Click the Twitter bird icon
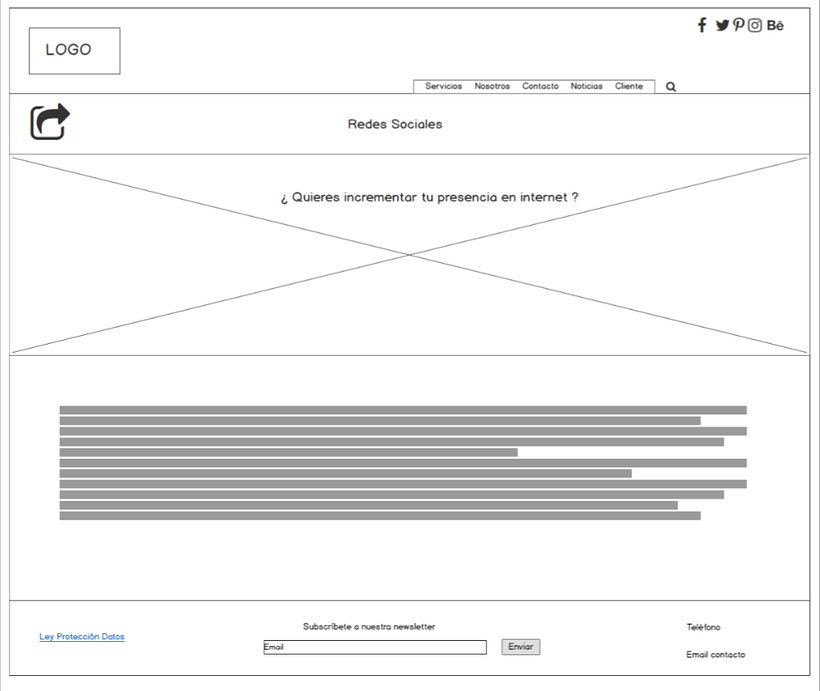The width and height of the screenshot is (820, 691). pos(722,25)
